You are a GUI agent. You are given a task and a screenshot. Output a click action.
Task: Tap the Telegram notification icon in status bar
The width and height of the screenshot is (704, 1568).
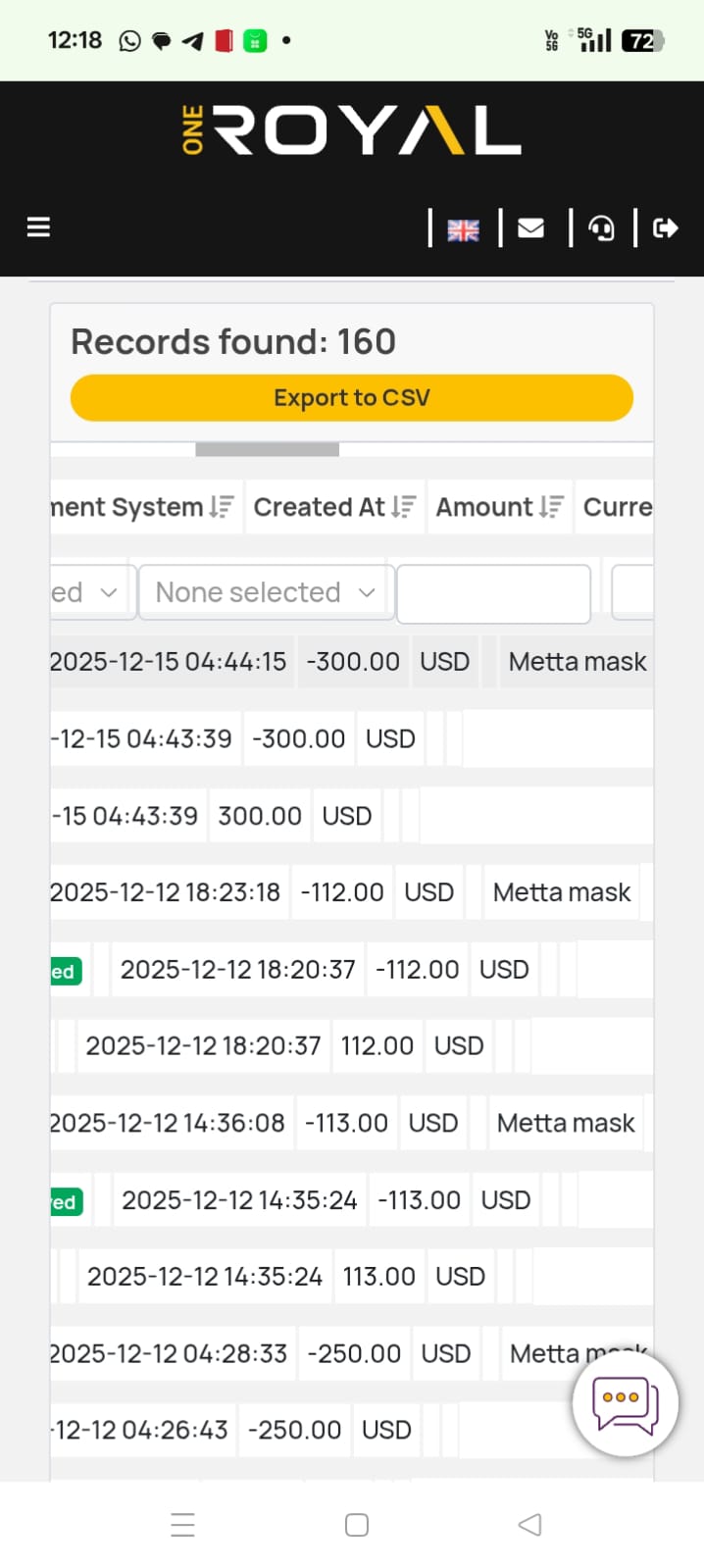(x=193, y=40)
